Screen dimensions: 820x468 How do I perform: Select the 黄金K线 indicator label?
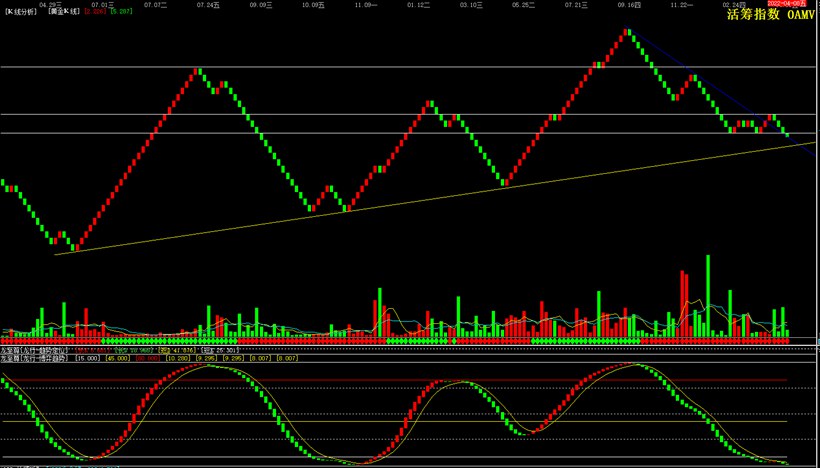[x=63, y=11]
